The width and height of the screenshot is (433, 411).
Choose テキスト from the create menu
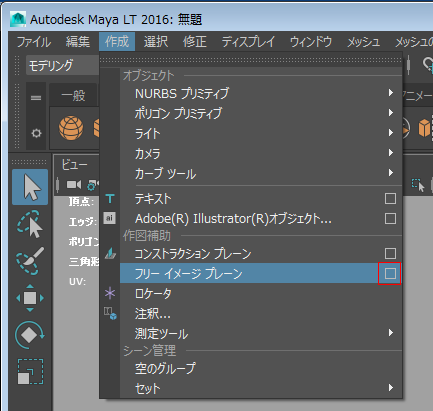(x=261, y=199)
